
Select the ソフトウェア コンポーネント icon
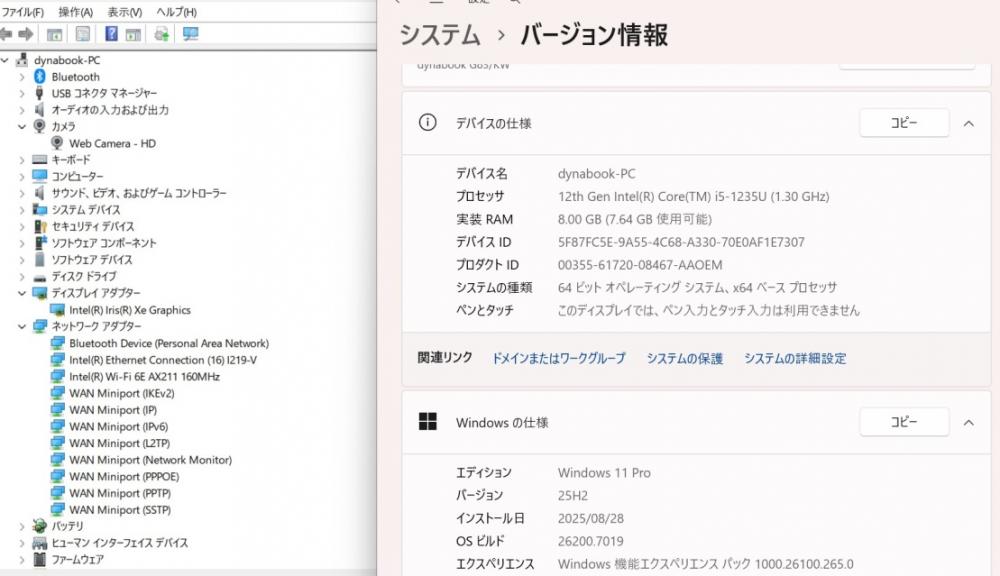click(40, 242)
